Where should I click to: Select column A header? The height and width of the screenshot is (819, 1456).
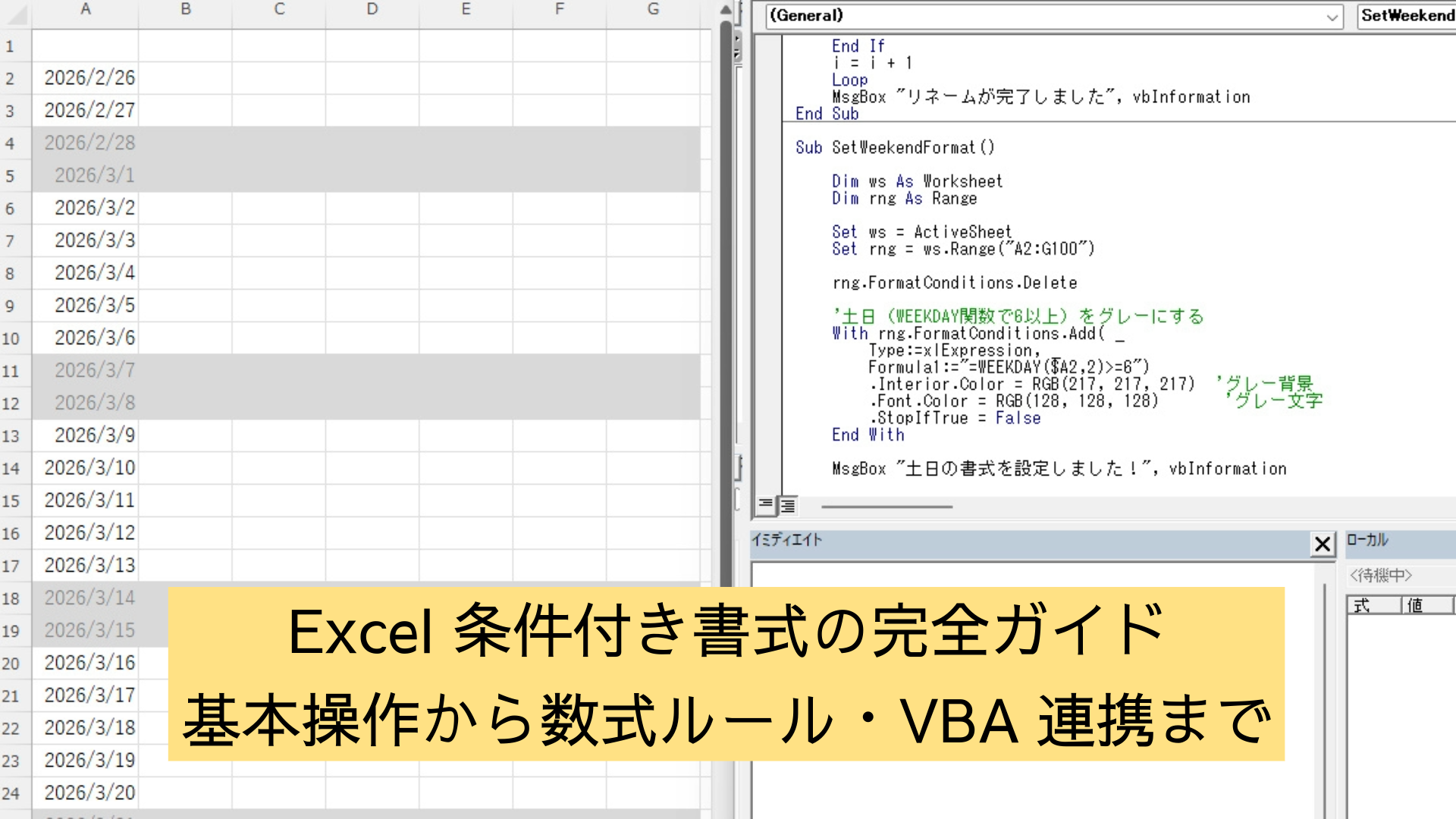tap(86, 10)
